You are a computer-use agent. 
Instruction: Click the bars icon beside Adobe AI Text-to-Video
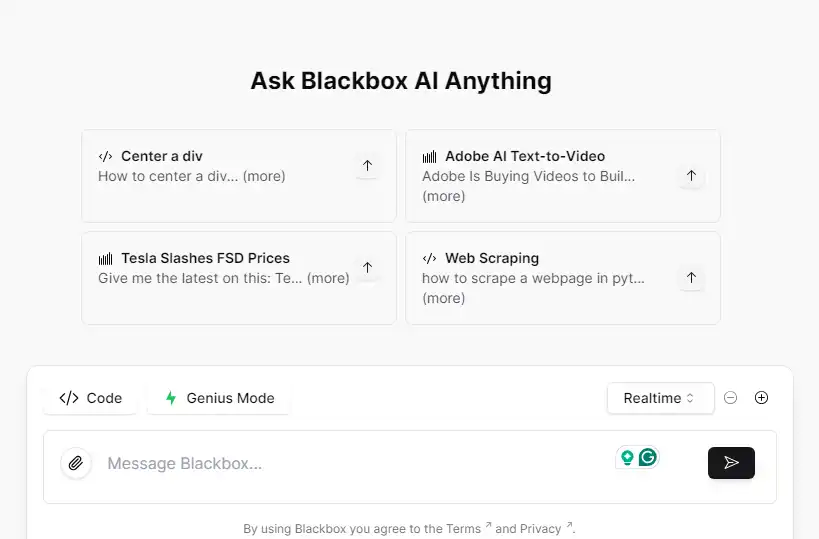[429, 157]
